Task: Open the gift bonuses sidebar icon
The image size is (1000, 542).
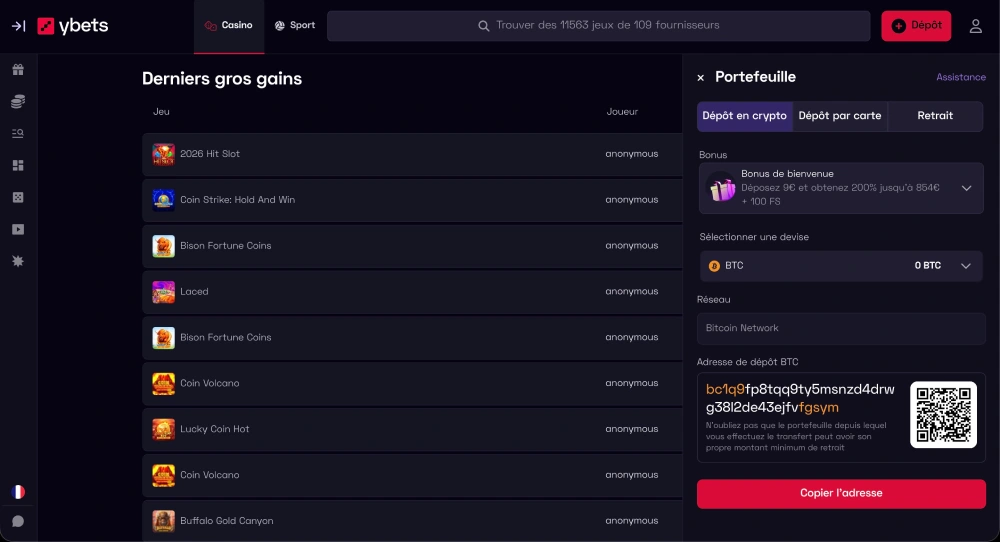Action: [x=18, y=70]
